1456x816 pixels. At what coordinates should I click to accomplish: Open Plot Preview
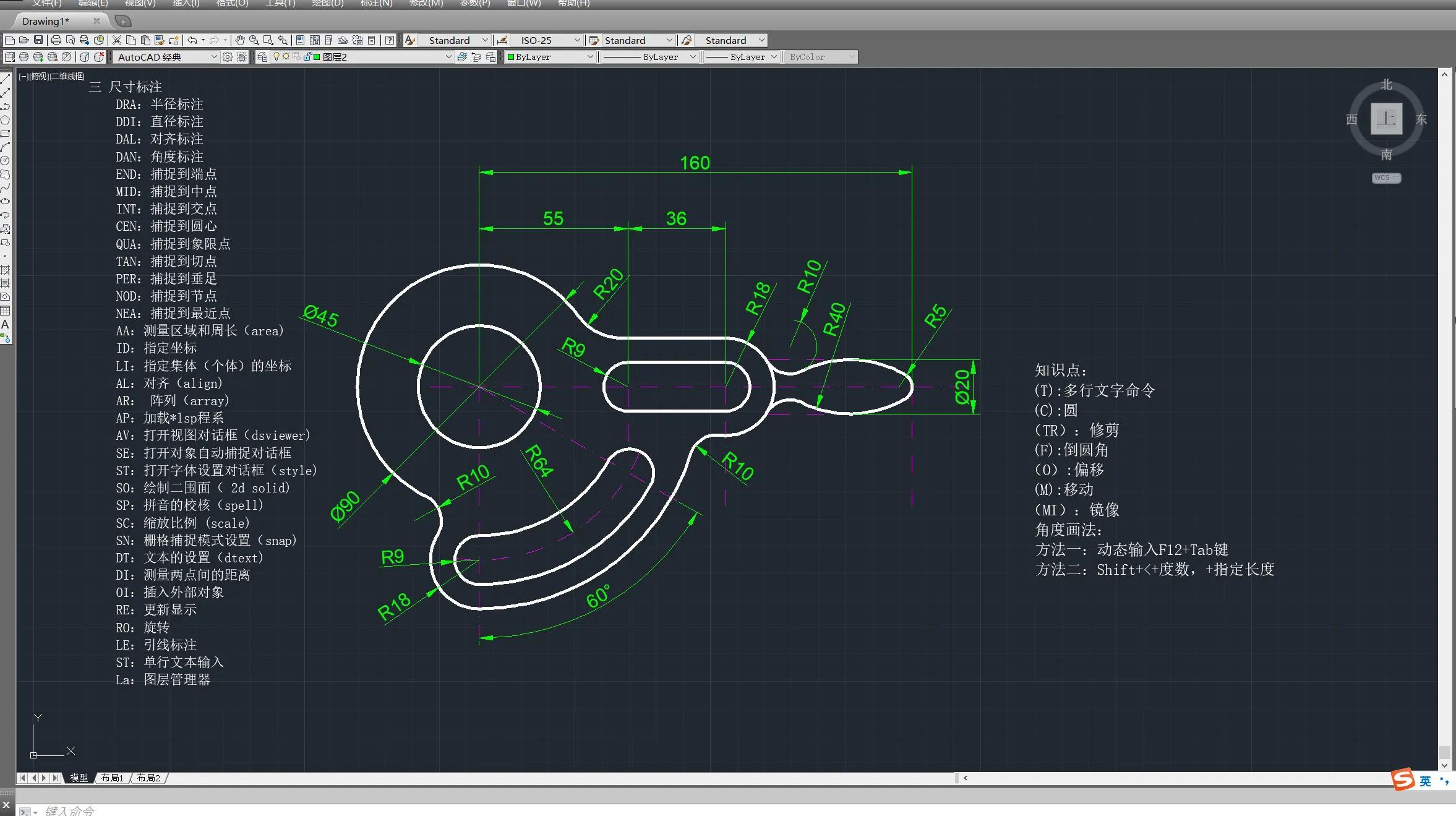pos(71,40)
